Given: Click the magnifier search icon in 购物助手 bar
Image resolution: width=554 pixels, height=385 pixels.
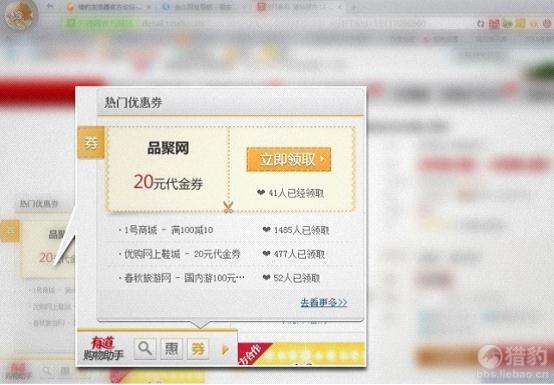Looking at the screenshot, I should coord(145,349).
